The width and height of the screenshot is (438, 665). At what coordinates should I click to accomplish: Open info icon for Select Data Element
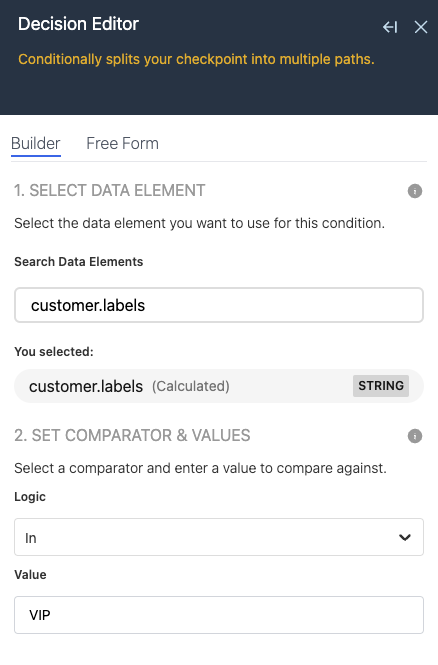coord(415,191)
